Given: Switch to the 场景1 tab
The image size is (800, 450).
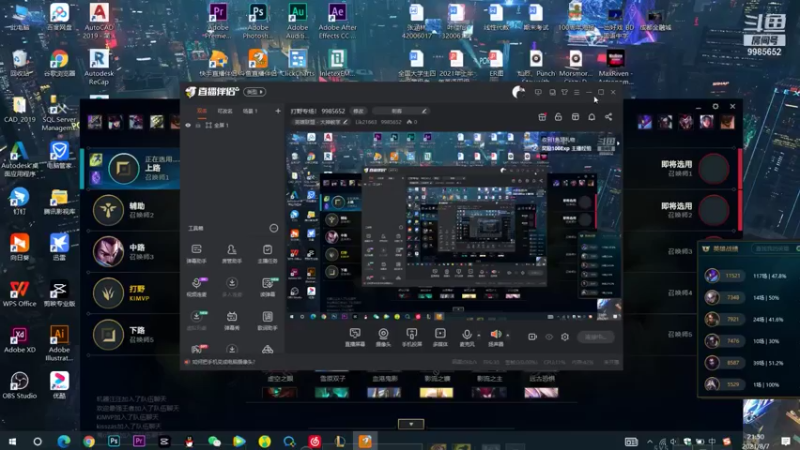Looking at the screenshot, I should 250,111.
